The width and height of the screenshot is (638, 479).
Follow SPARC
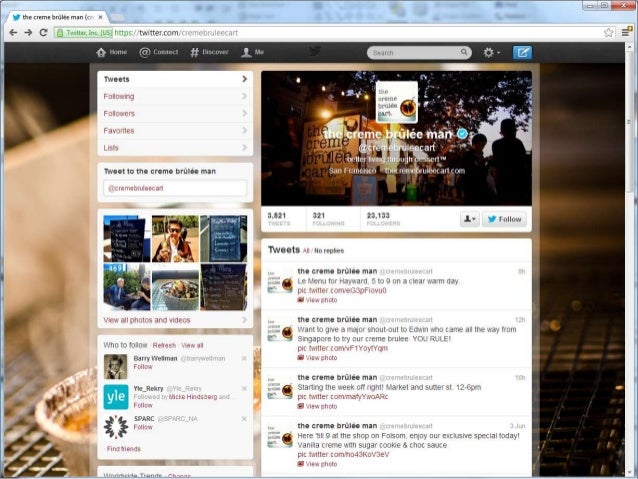pos(143,427)
